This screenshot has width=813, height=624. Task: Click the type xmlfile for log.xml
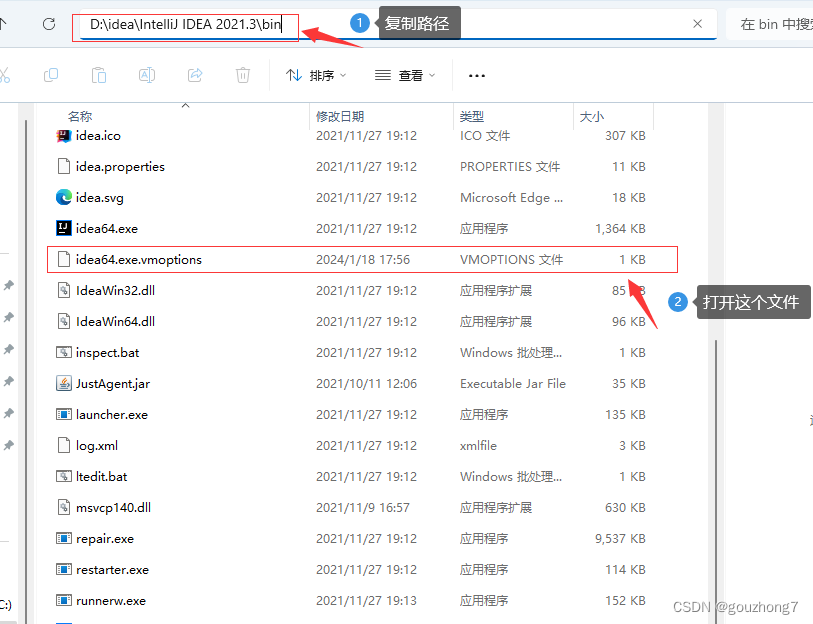pyautogui.click(x=478, y=446)
